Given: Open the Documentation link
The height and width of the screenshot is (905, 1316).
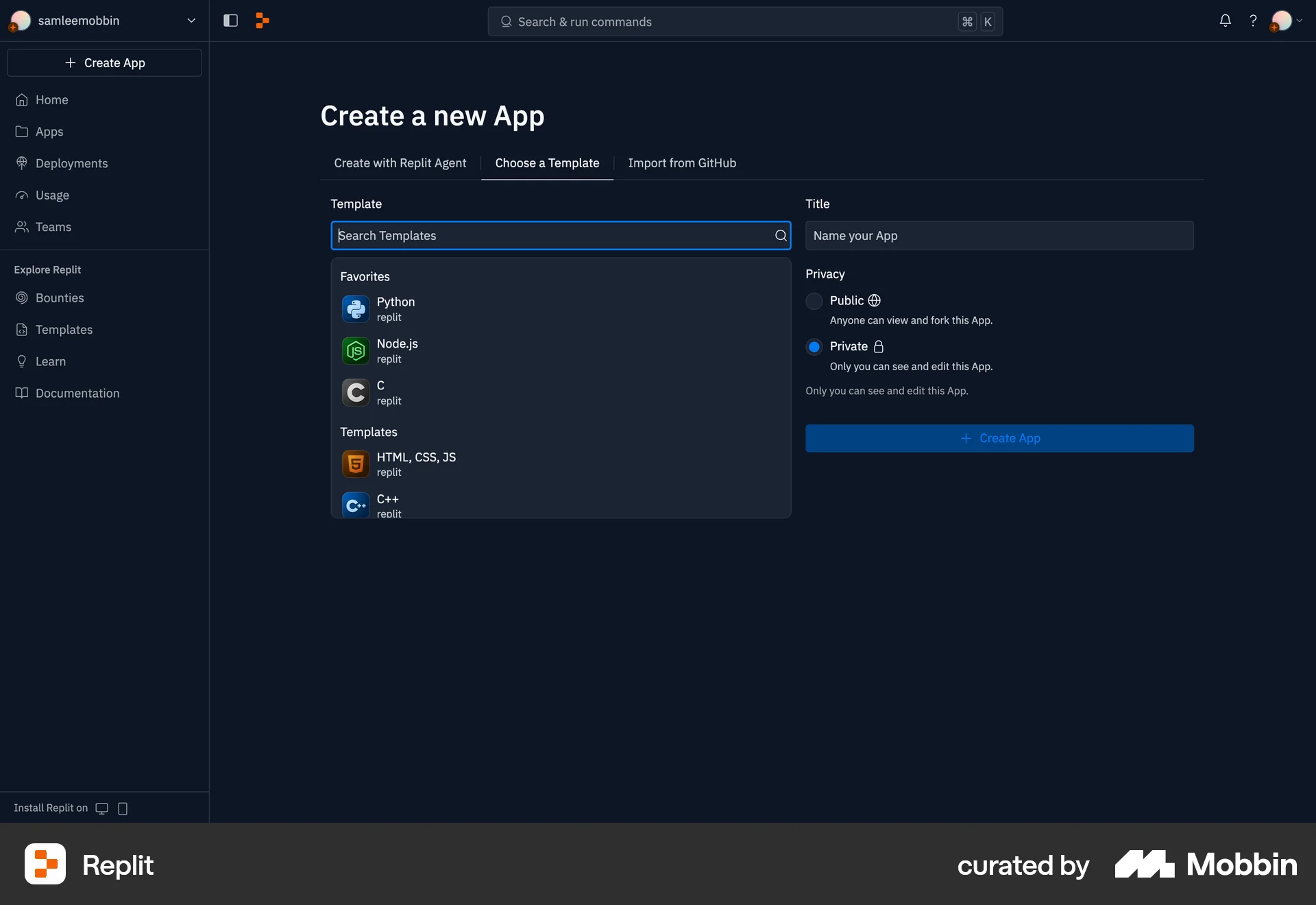Looking at the screenshot, I should (x=77, y=393).
